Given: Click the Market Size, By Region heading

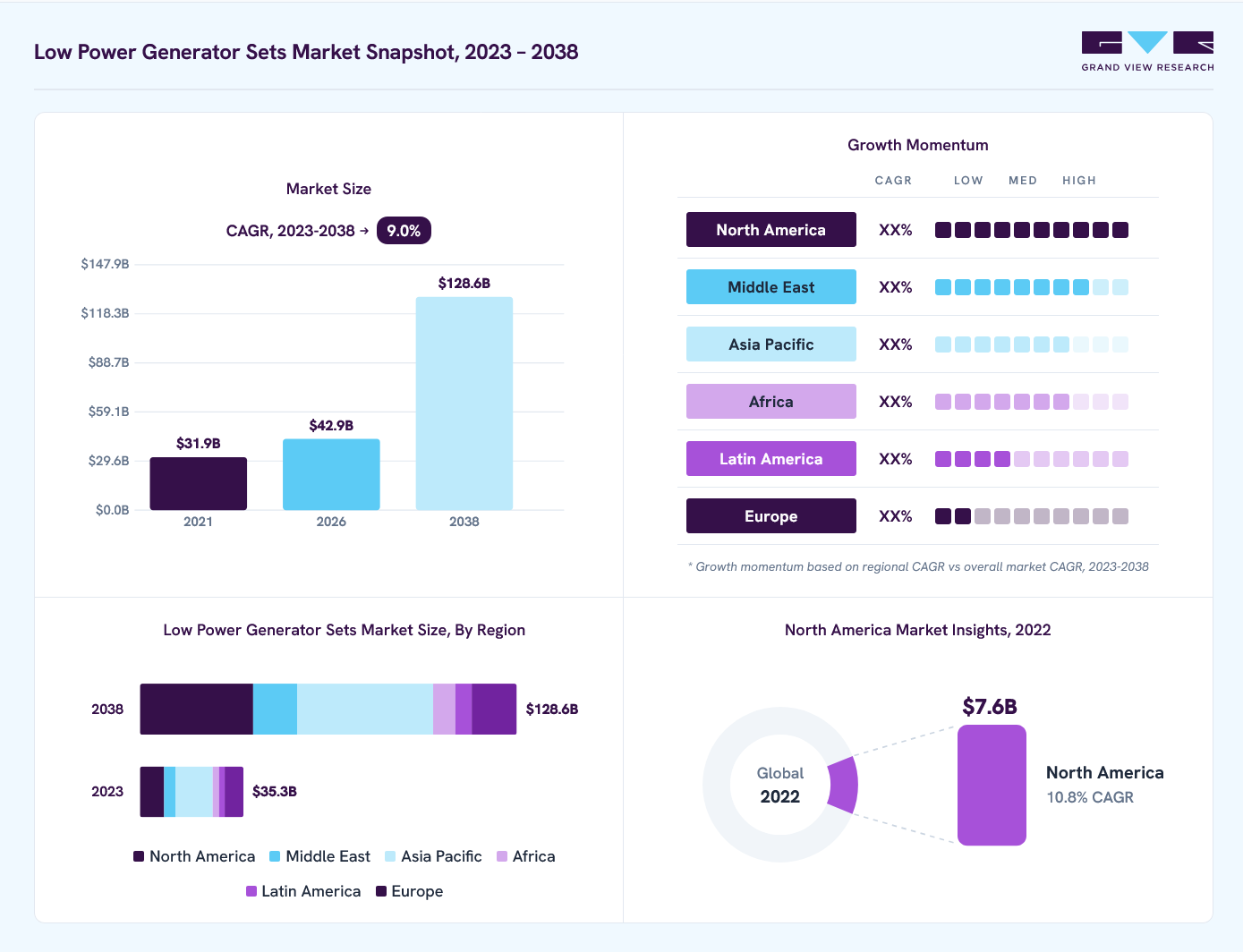Looking at the screenshot, I should click(345, 630).
